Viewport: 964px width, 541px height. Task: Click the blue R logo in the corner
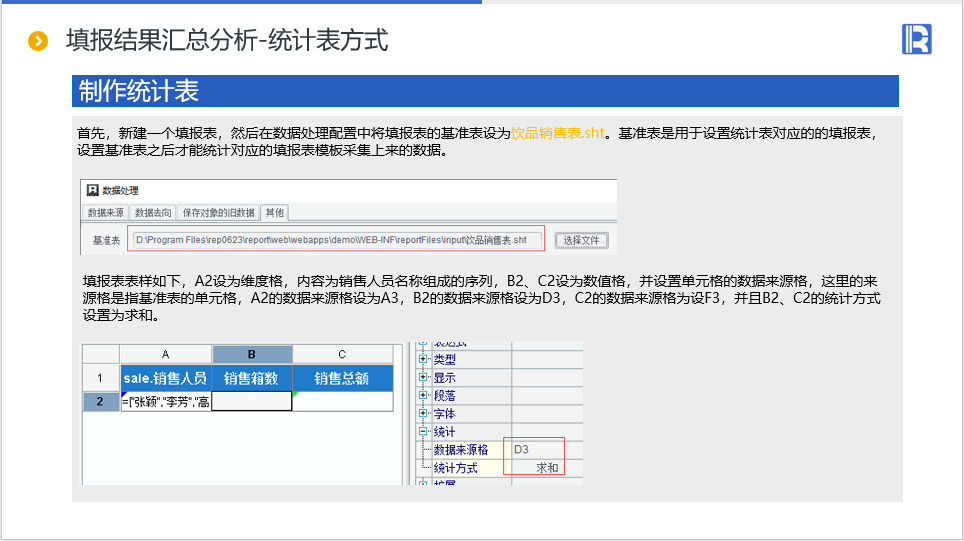[916, 39]
